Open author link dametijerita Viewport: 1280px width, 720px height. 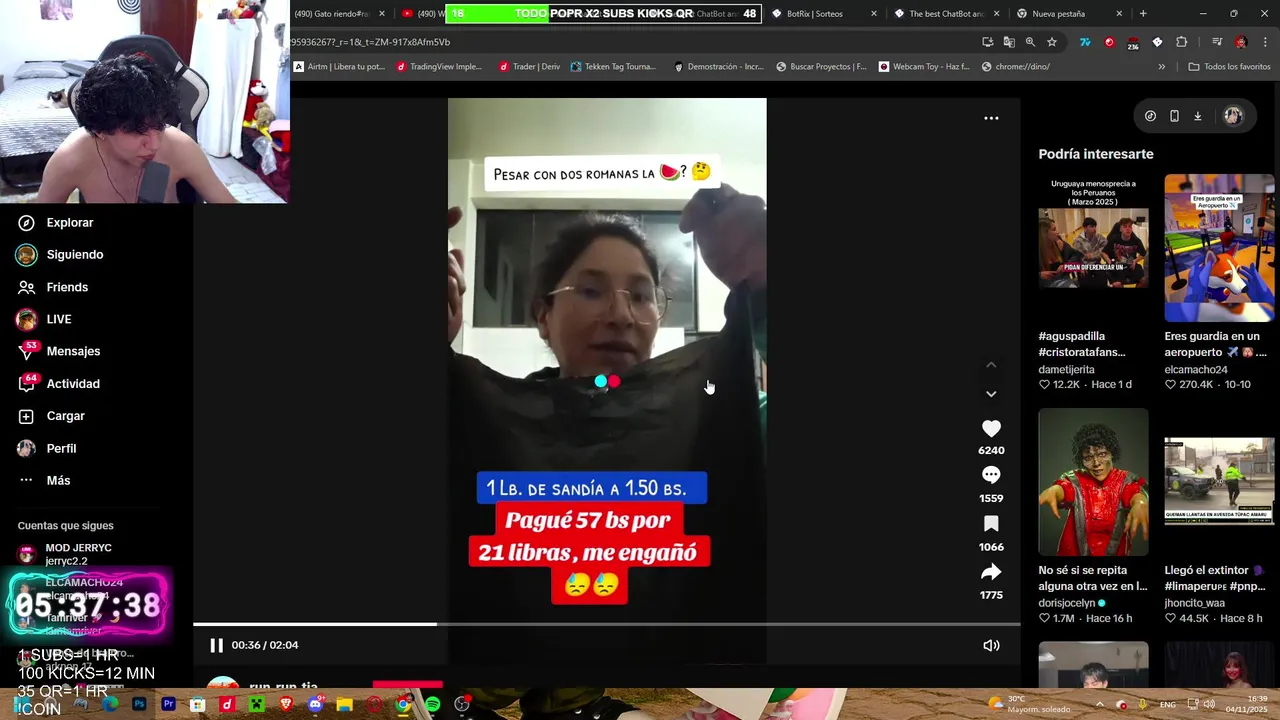click(x=1066, y=370)
